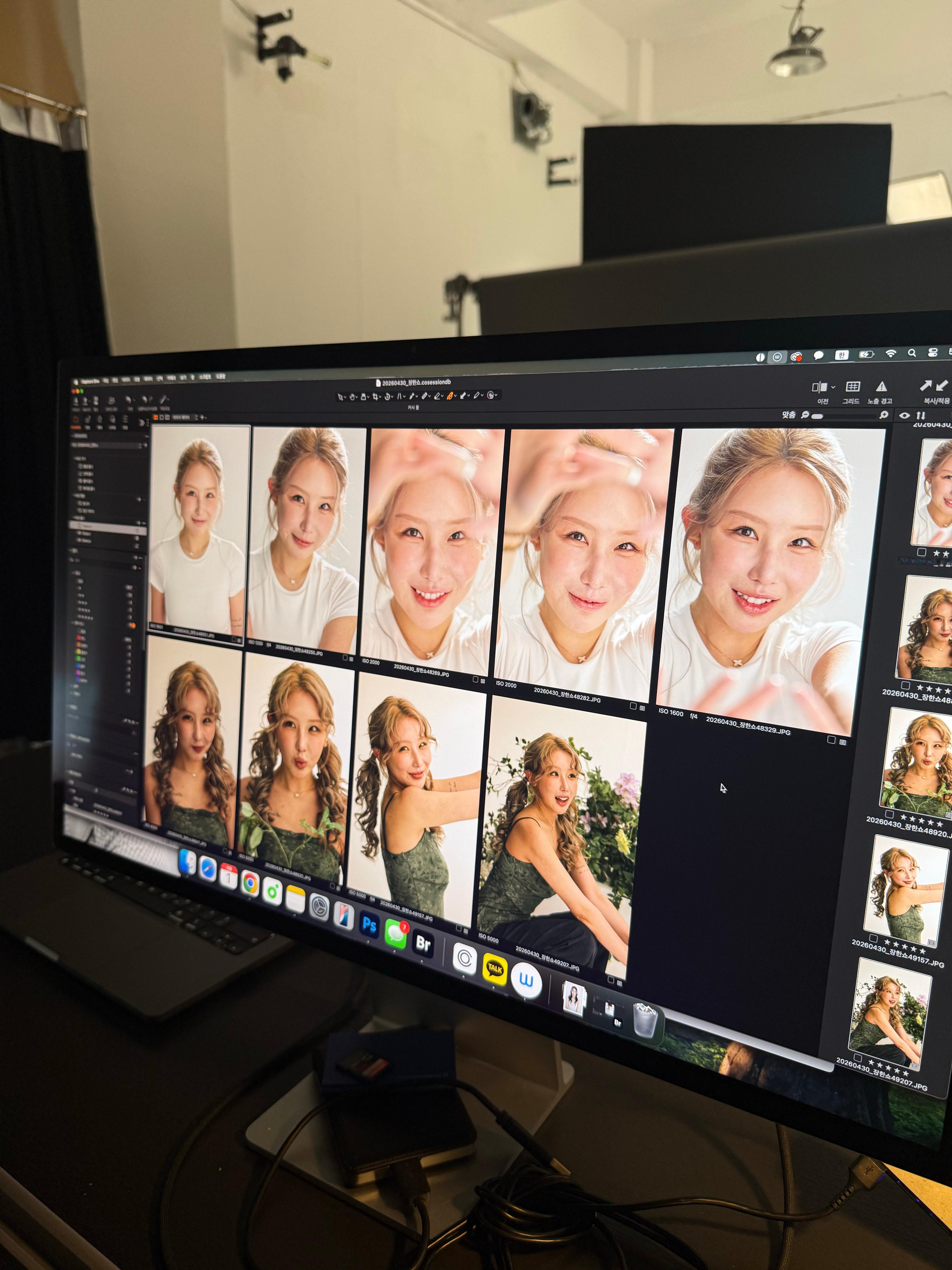
Task: Tick the checkbox under viewer image 49157.JPG
Action: [458, 928]
